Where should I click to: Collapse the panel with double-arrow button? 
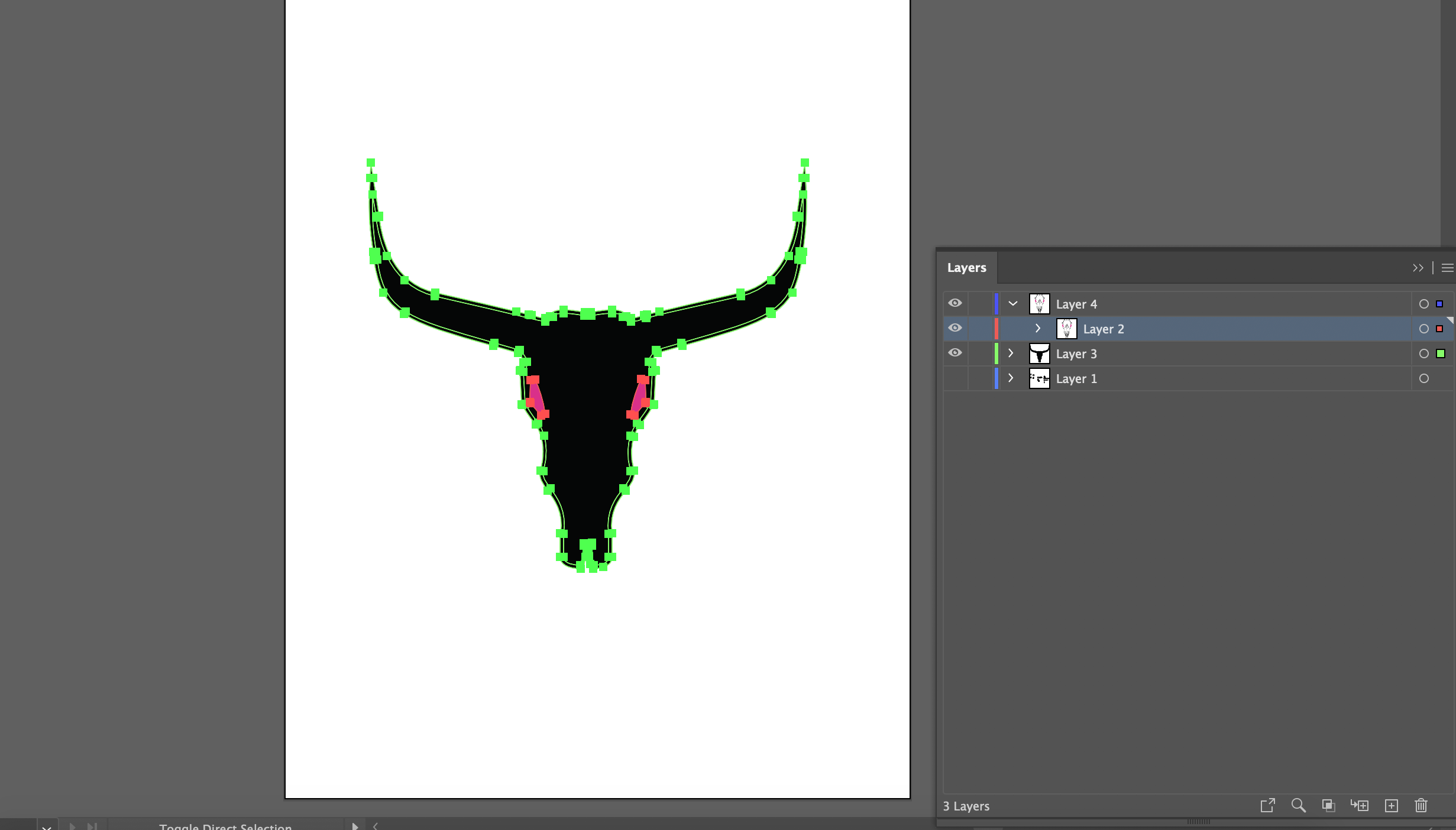(x=1418, y=268)
